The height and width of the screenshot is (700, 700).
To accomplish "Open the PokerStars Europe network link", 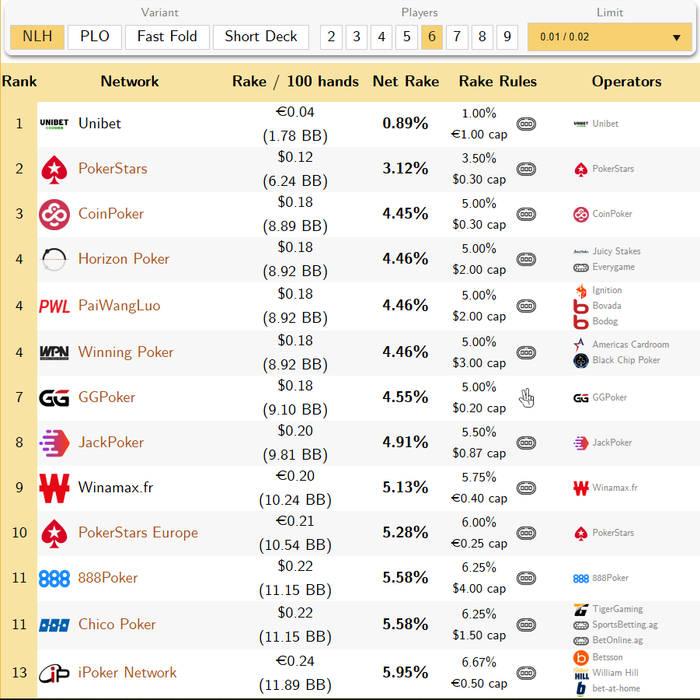I will coord(138,533).
